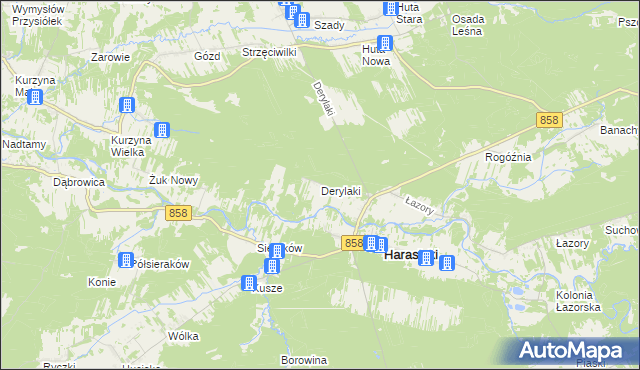This screenshot has width=640, height=370.
Task: Click the Kolonia Łazorska label
Action: click(578, 301)
